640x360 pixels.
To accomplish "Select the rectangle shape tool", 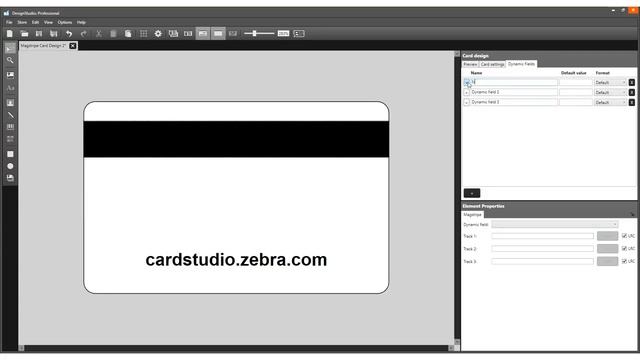I will (10, 154).
